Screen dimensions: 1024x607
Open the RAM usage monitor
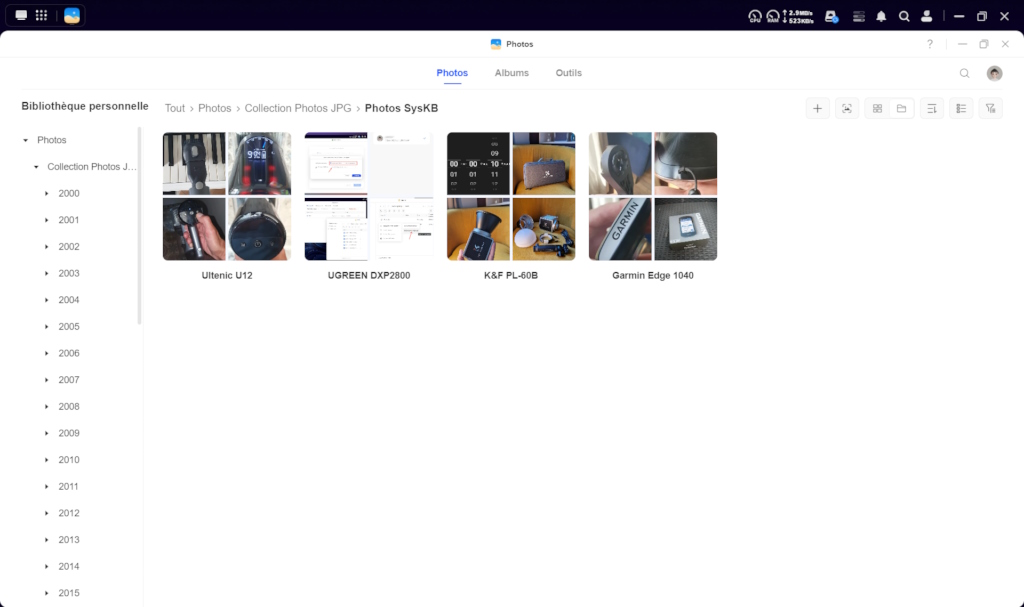tap(773, 16)
